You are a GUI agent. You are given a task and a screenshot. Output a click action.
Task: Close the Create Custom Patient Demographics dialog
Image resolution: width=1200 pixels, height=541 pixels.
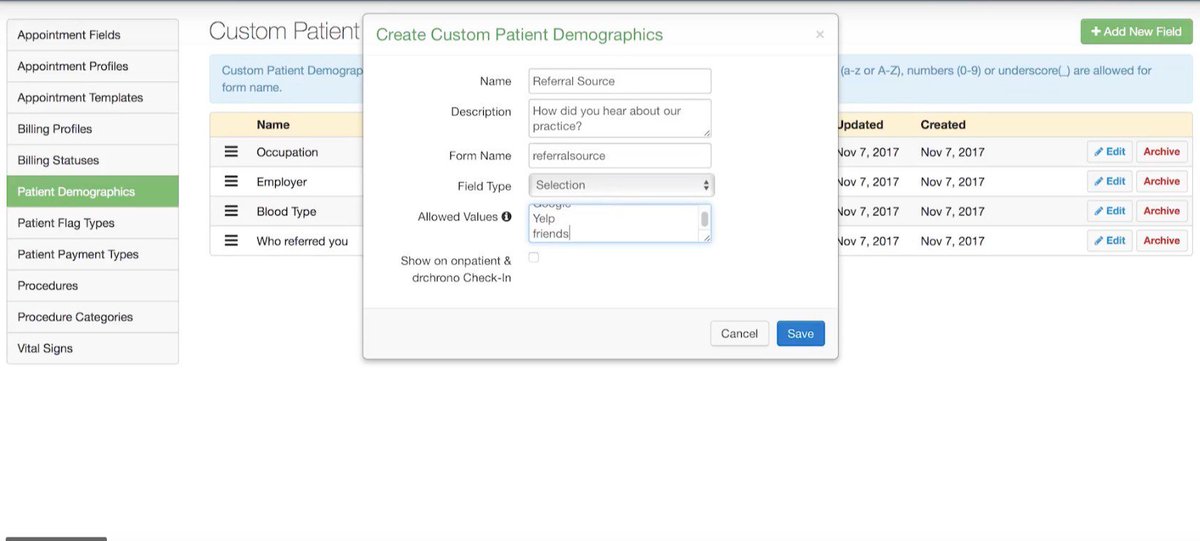tap(820, 34)
